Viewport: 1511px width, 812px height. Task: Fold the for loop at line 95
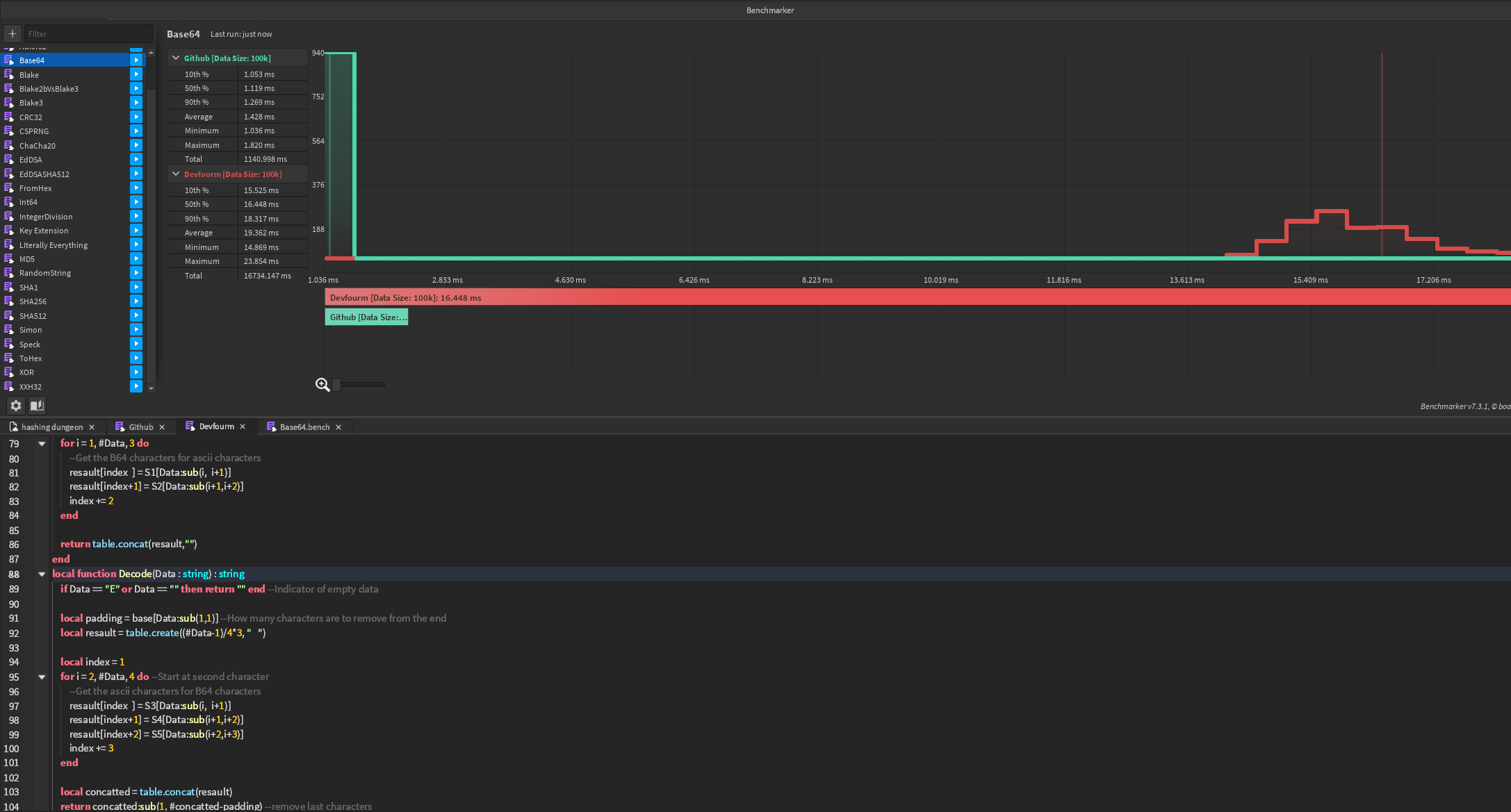coord(42,677)
